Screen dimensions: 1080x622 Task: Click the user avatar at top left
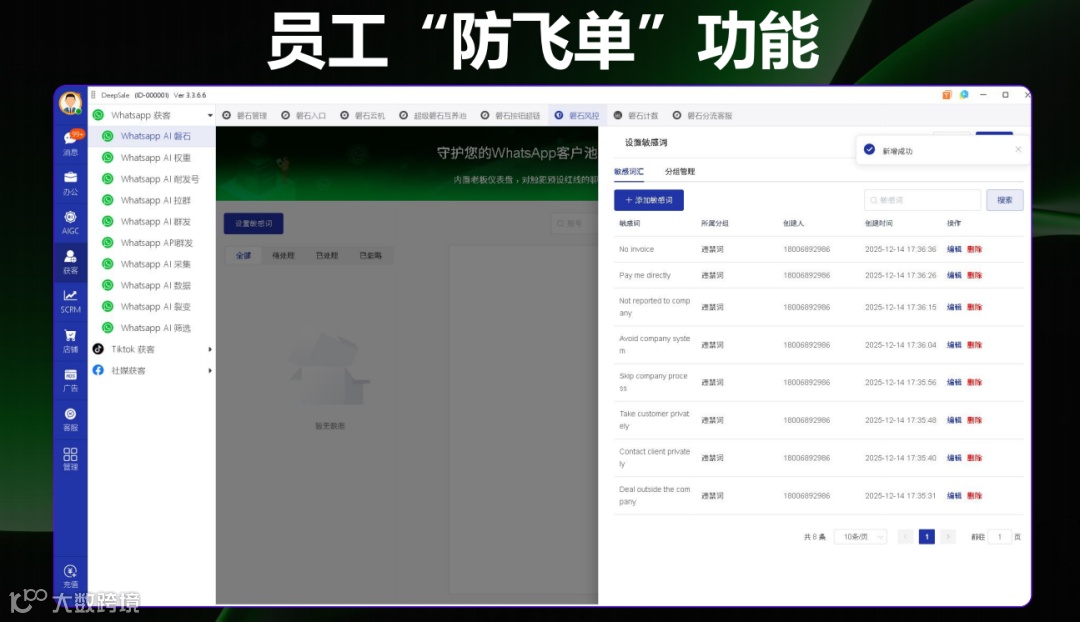pyautogui.click(x=70, y=103)
